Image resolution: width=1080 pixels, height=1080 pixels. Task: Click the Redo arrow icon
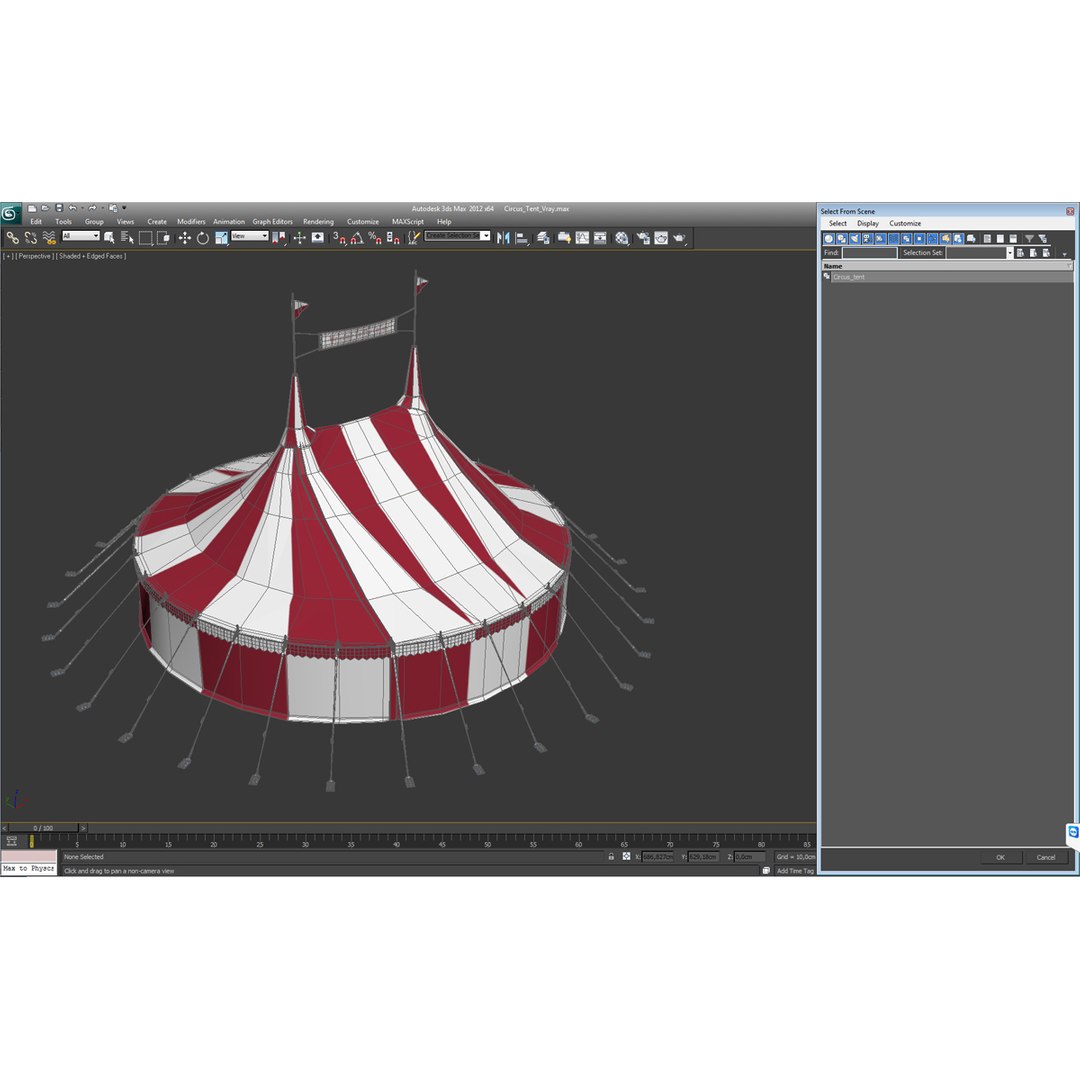pos(92,208)
